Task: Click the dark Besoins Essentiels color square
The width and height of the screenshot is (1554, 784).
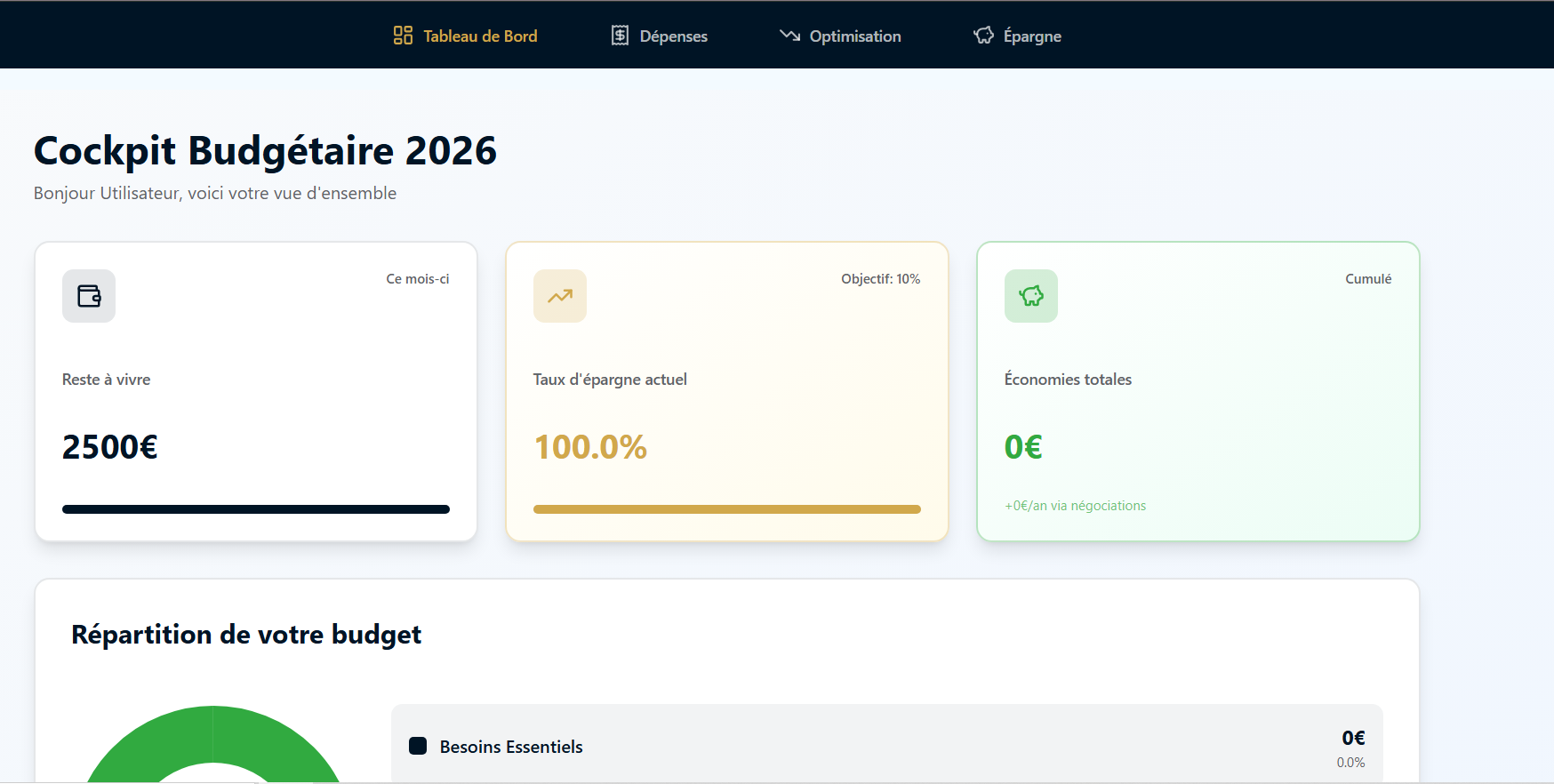Action: click(418, 746)
